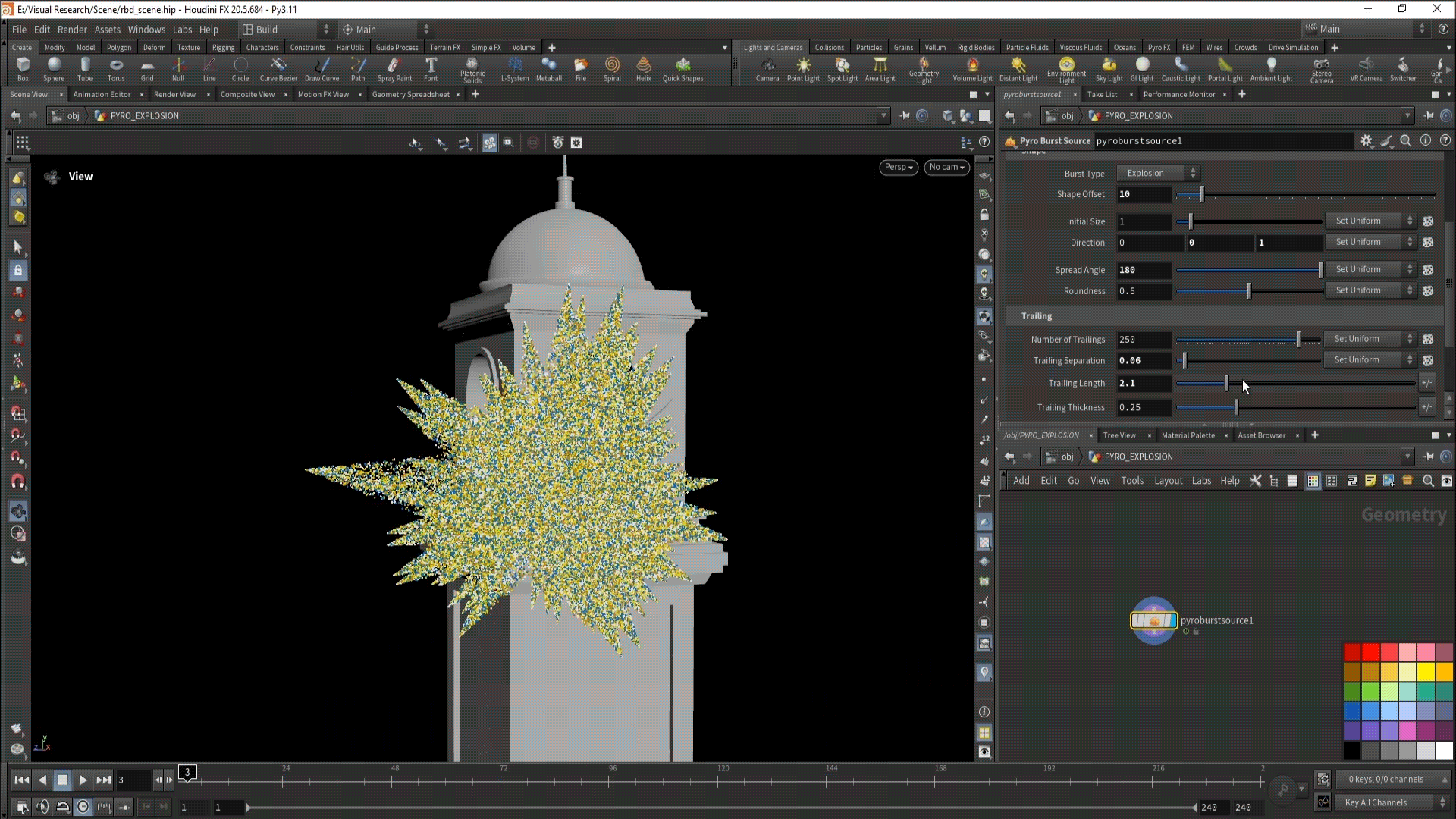The height and width of the screenshot is (819, 1456).
Task: Click the Spiral shelf tool
Action: [611, 68]
